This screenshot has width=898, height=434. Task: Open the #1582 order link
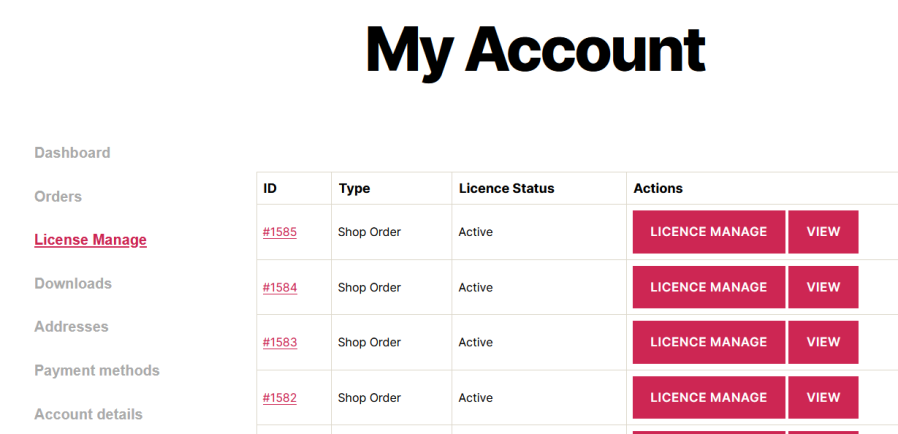(x=280, y=398)
